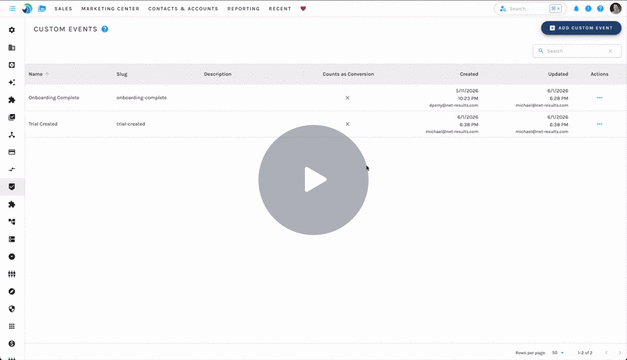Click the 1-2 of 2 pagination text
This screenshot has height=360, width=627.
click(585, 353)
